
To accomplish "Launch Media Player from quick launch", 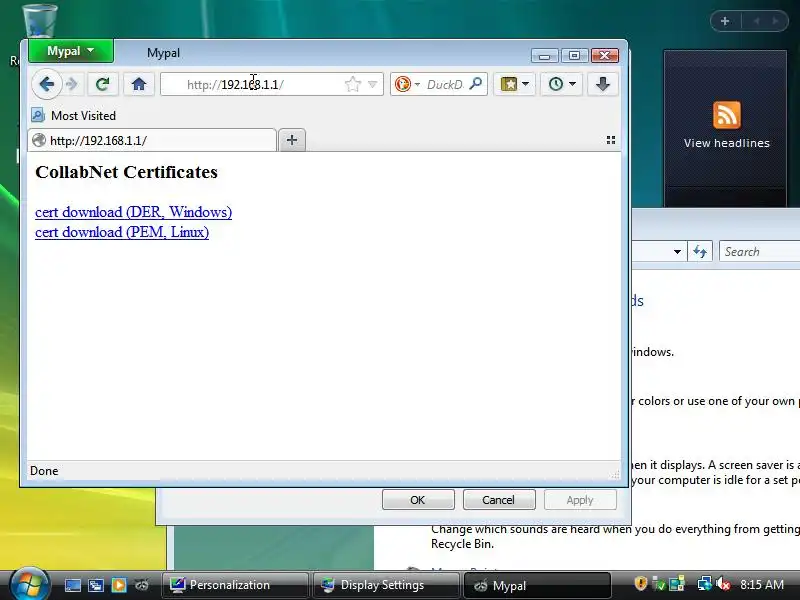I will 119,585.
